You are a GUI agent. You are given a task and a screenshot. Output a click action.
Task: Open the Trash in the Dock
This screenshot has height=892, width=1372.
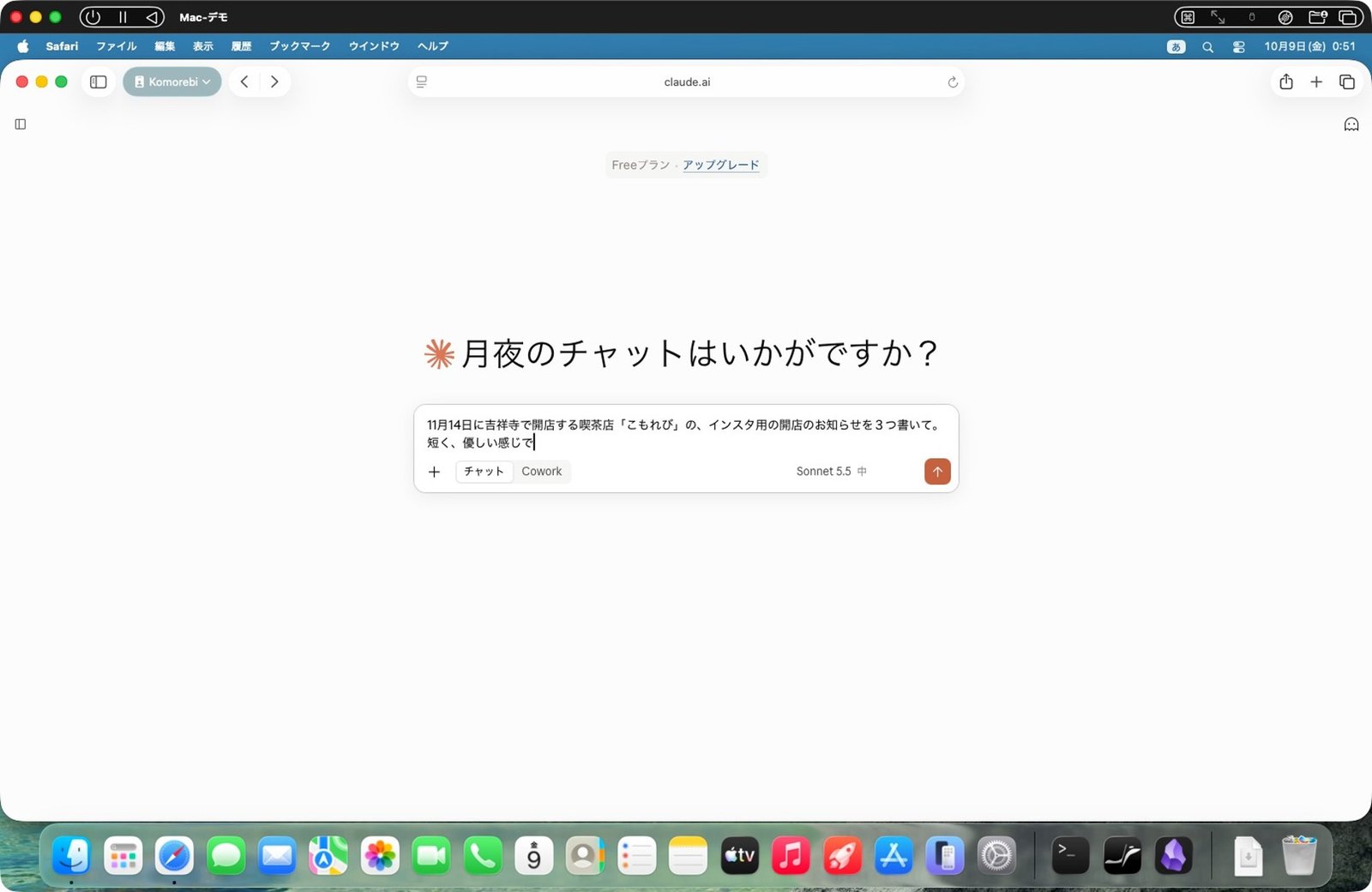pos(1299,856)
